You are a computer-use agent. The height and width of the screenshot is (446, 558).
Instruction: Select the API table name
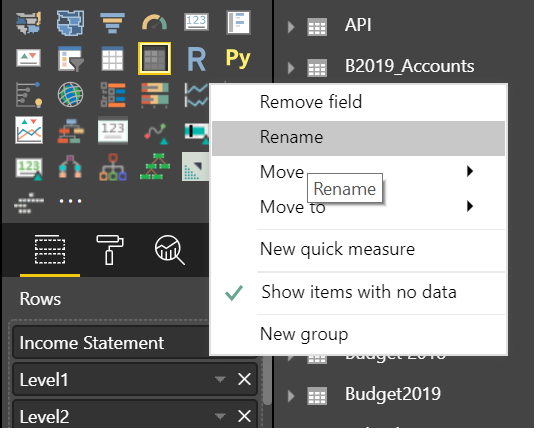tap(358, 25)
